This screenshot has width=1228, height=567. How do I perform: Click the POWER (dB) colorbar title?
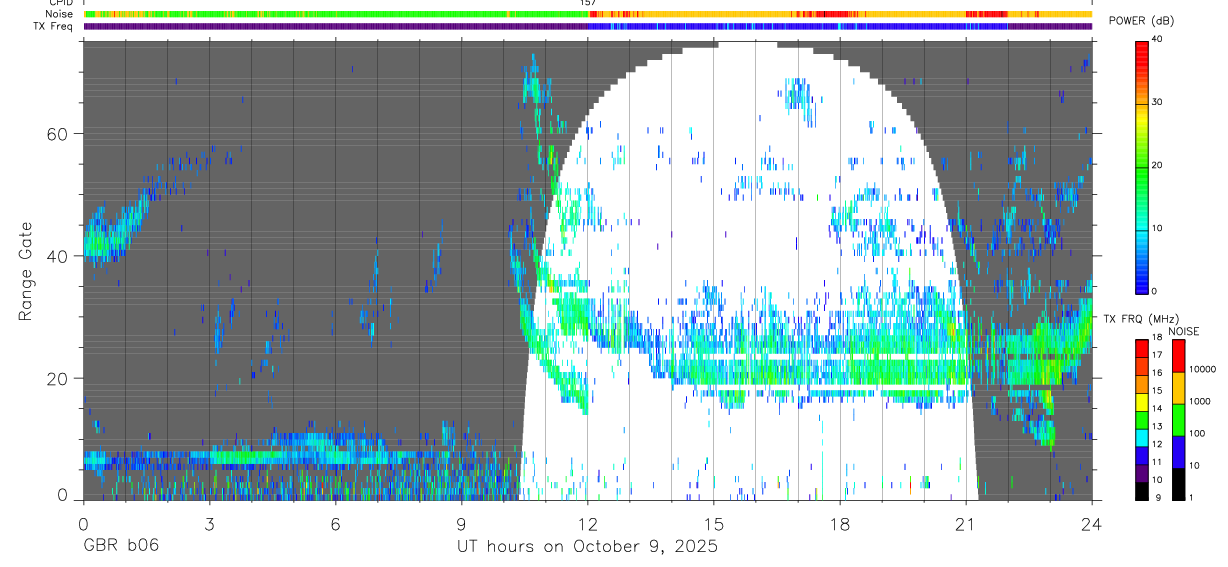pyautogui.click(x=1141, y=21)
